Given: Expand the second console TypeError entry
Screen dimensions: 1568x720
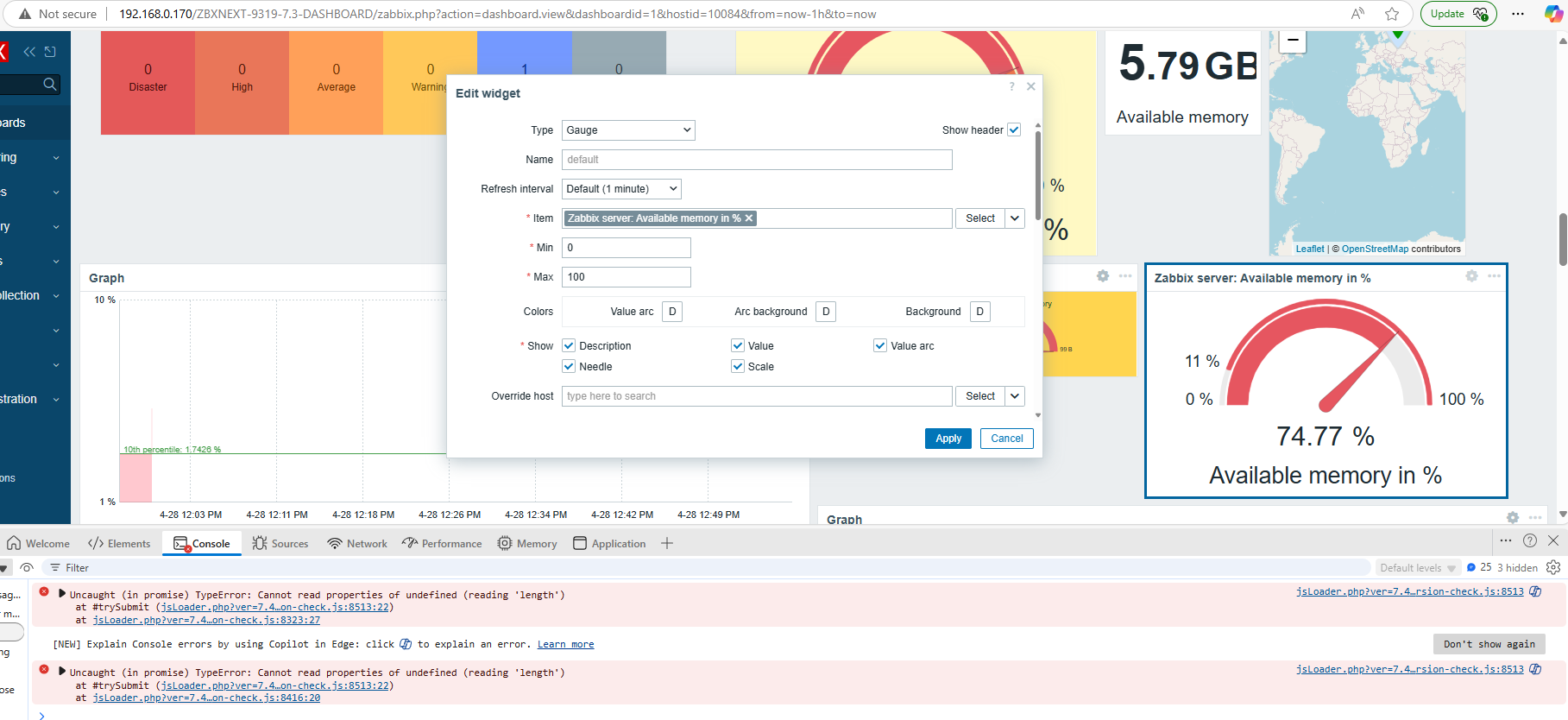Looking at the screenshot, I should pyautogui.click(x=62, y=672).
